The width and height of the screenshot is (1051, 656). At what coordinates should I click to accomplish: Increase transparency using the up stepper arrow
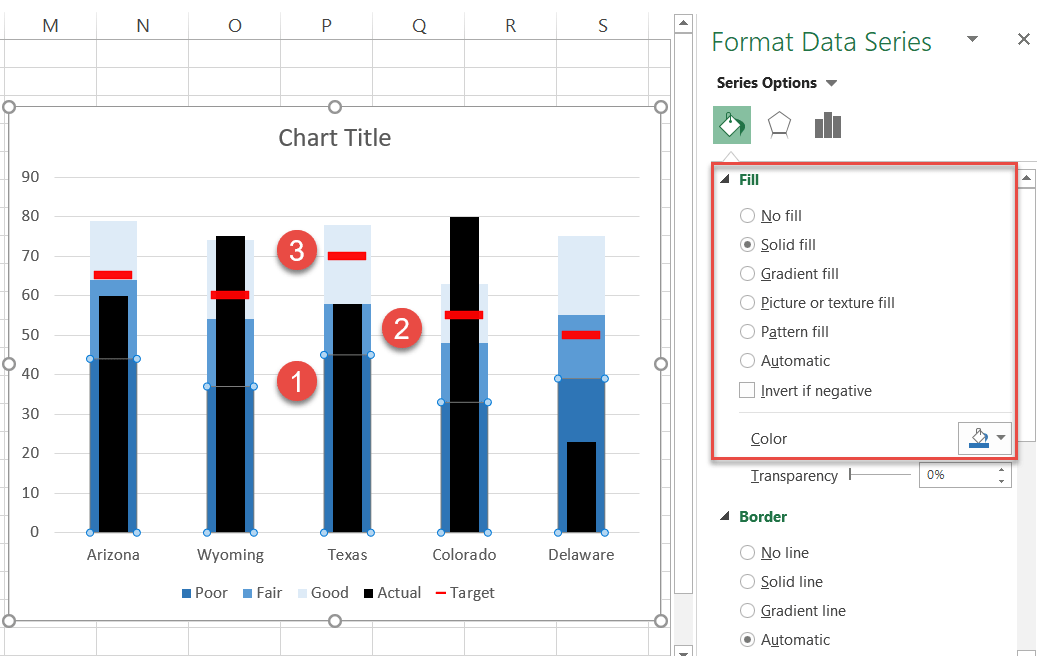(x=1003, y=470)
